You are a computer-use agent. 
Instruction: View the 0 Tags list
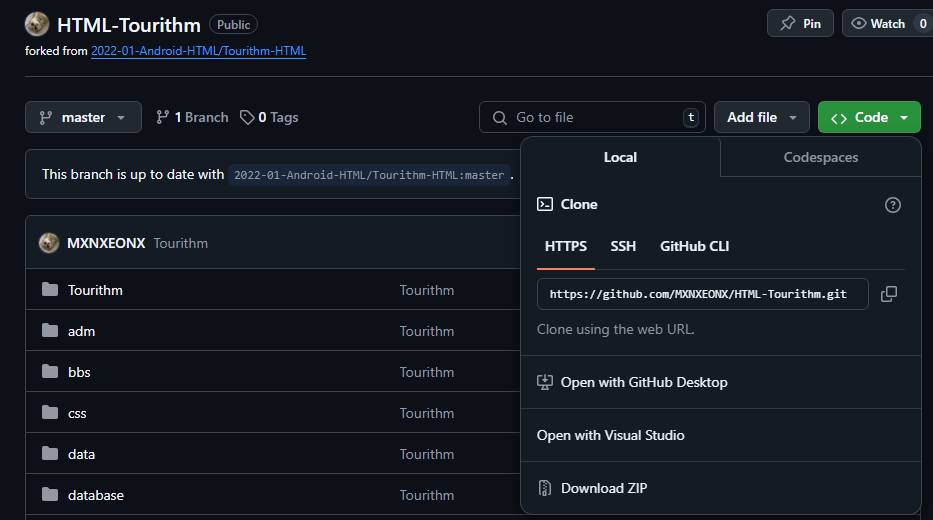click(270, 117)
